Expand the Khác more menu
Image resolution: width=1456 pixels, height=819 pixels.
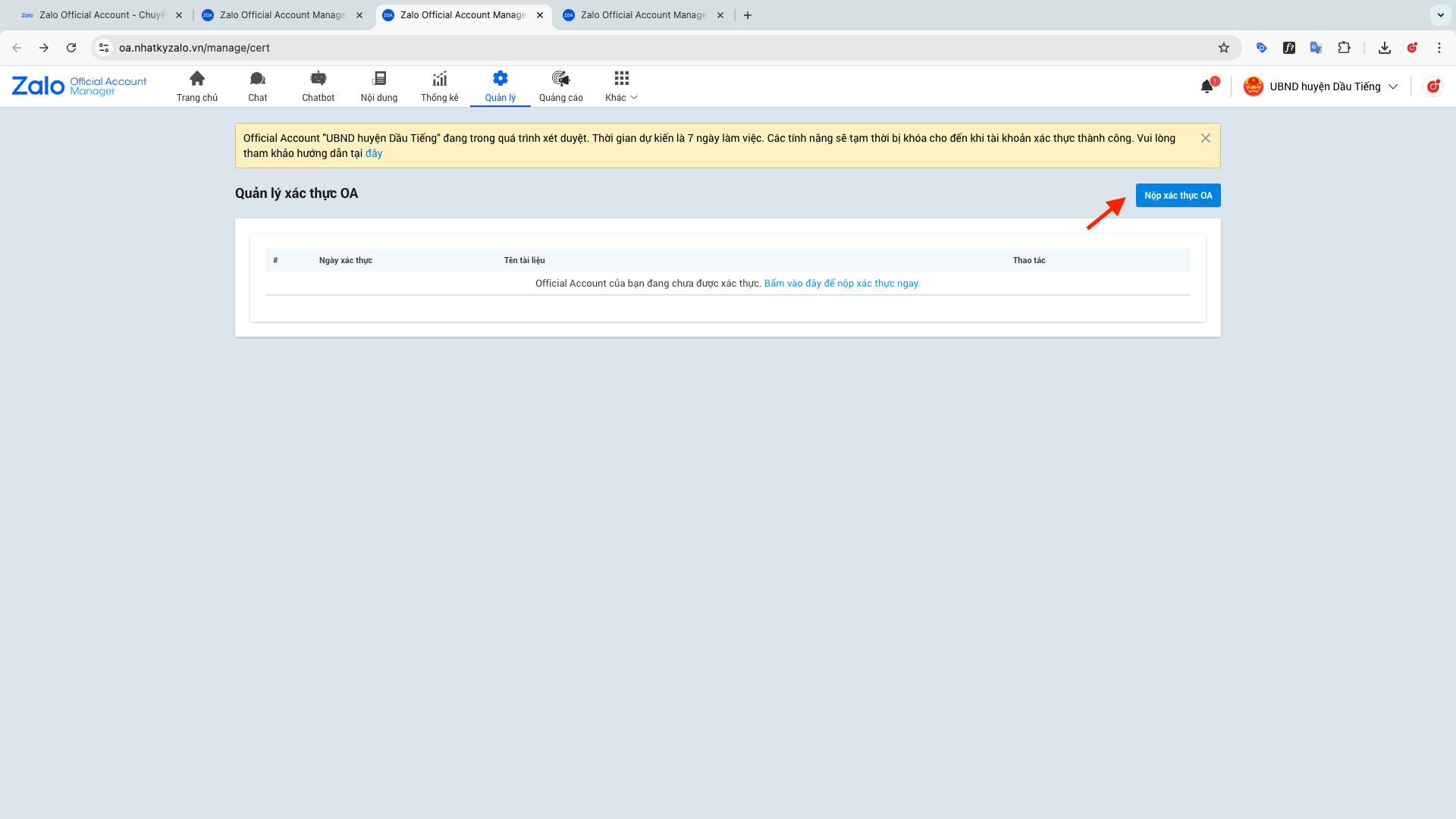[621, 86]
